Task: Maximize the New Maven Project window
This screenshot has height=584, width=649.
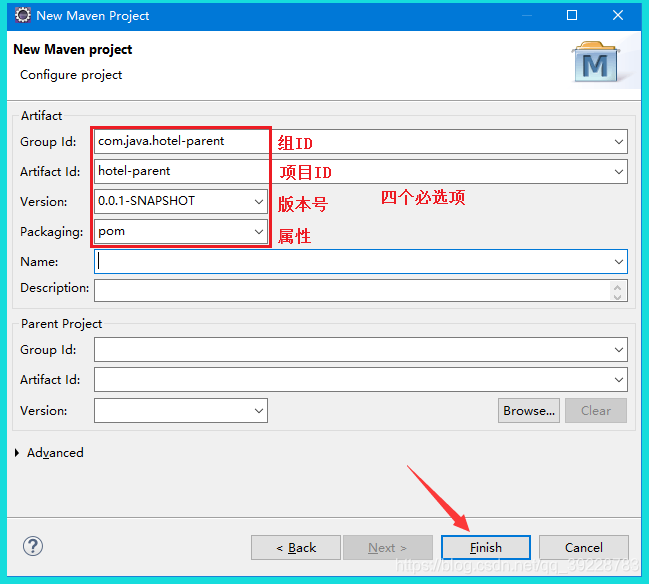Action: click(572, 15)
